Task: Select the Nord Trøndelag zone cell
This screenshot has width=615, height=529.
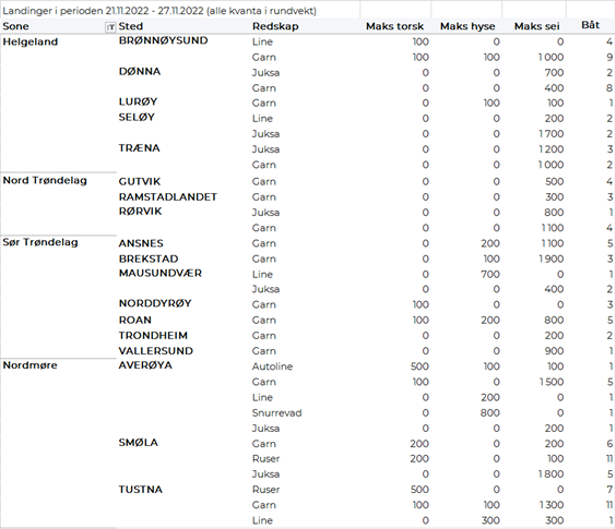Action: click(x=45, y=181)
